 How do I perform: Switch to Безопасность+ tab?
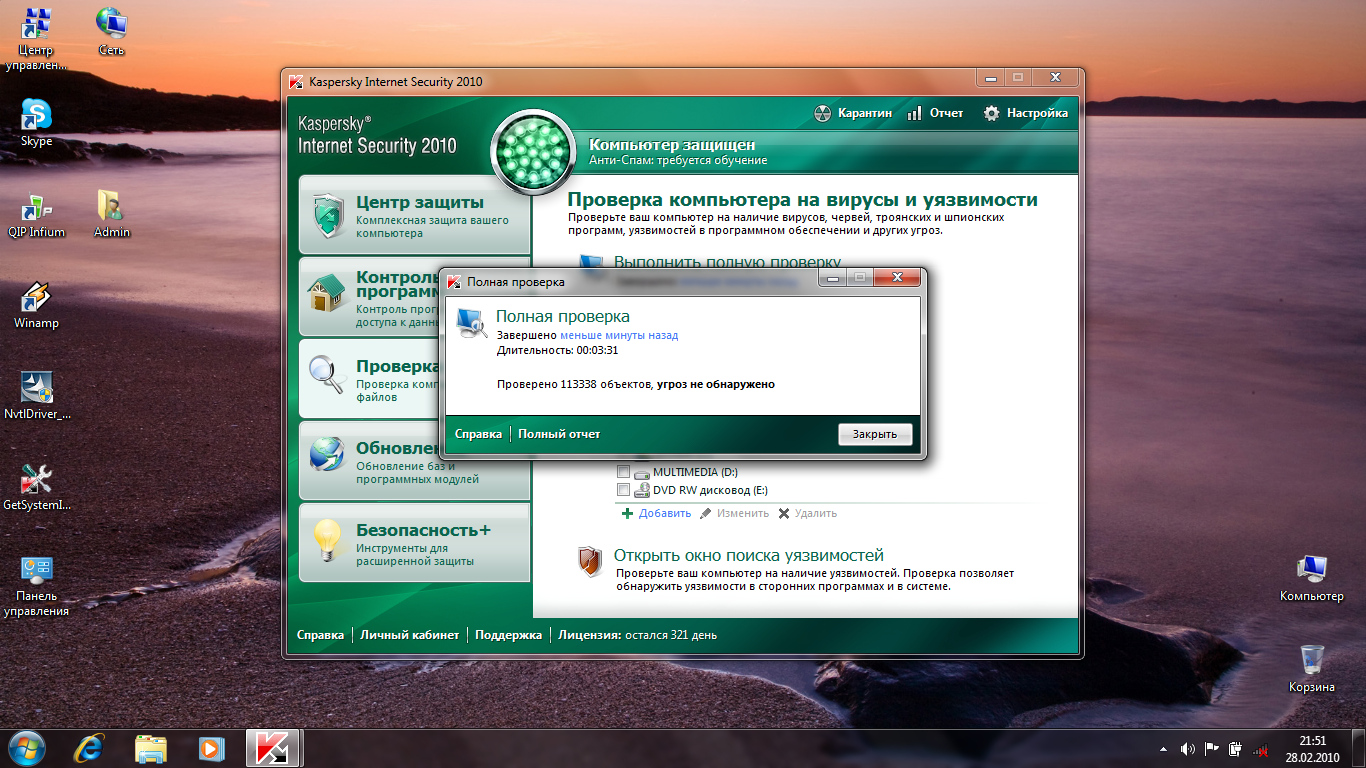[415, 542]
